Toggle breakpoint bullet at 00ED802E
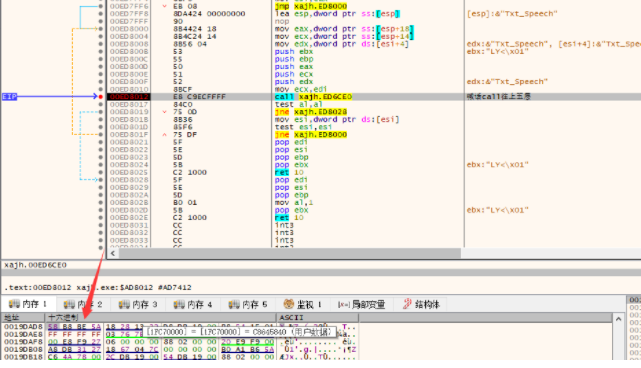This screenshot has height=368, width=641. pos(101,218)
